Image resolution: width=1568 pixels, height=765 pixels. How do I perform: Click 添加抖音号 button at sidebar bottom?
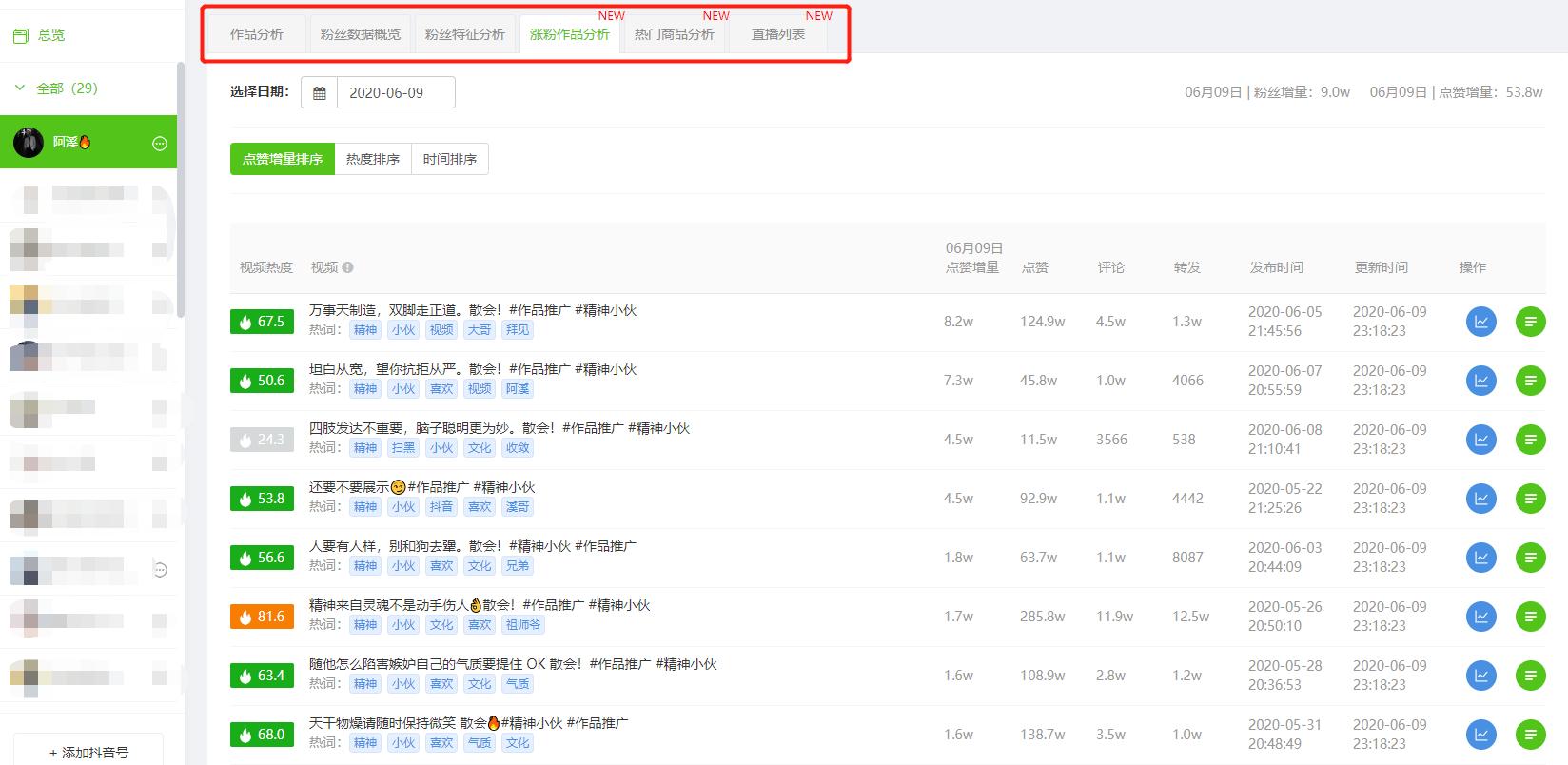point(88,752)
